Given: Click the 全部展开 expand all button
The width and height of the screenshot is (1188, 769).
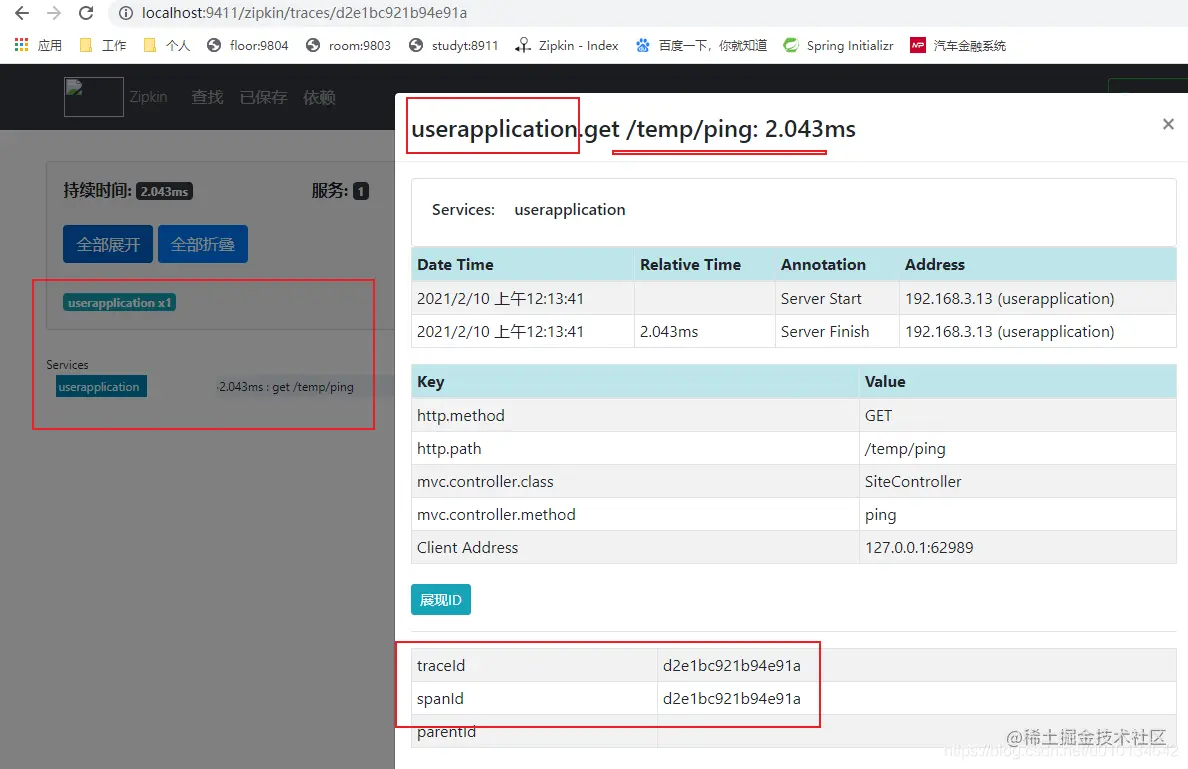Looking at the screenshot, I should pos(108,244).
